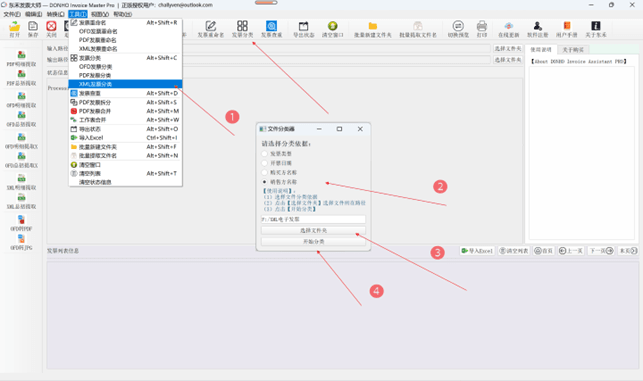The width and height of the screenshot is (643, 381).
Task: Click the 导入Excel button above invoice list
Action: click(x=477, y=251)
